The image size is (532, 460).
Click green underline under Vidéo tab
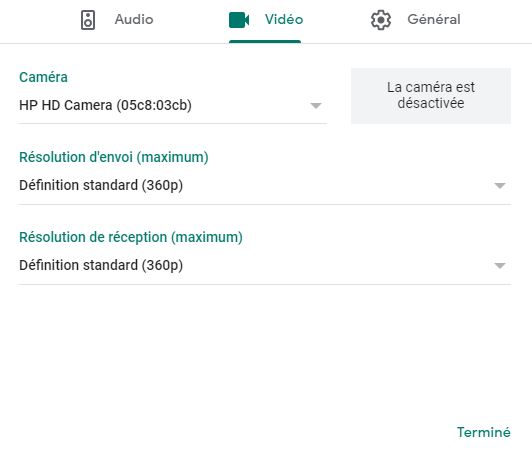coord(265,42)
